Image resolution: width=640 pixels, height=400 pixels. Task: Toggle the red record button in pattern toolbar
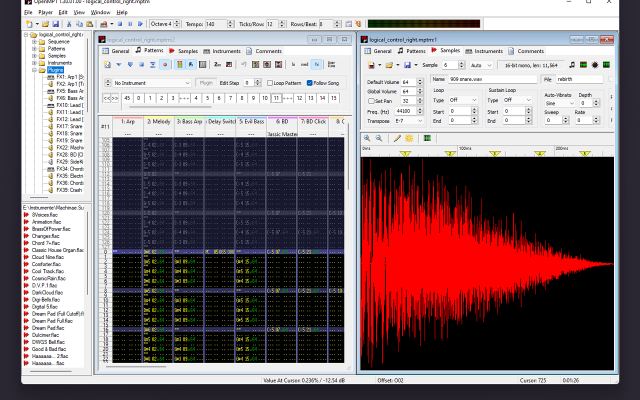pos(165,64)
